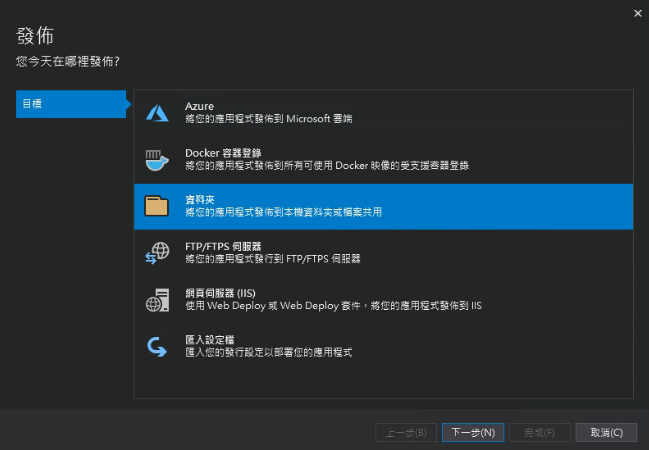
Task: Close the 發佈 dialog with the X
Action: click(638, 13)
